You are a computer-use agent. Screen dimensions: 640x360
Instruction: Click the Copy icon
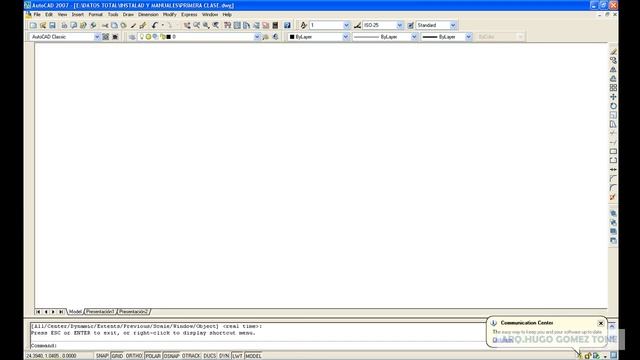pyautogui.click(x=114, y=25)
